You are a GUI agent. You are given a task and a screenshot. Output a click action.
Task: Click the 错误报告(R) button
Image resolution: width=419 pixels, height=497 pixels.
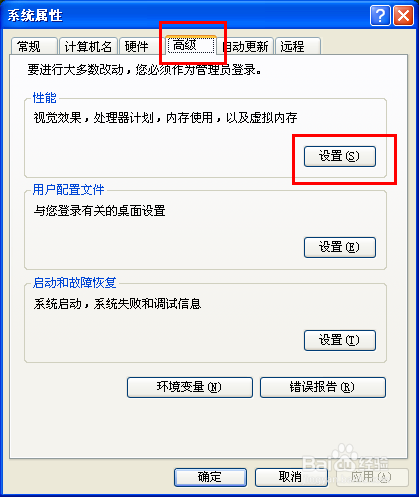tap(323, 387)
